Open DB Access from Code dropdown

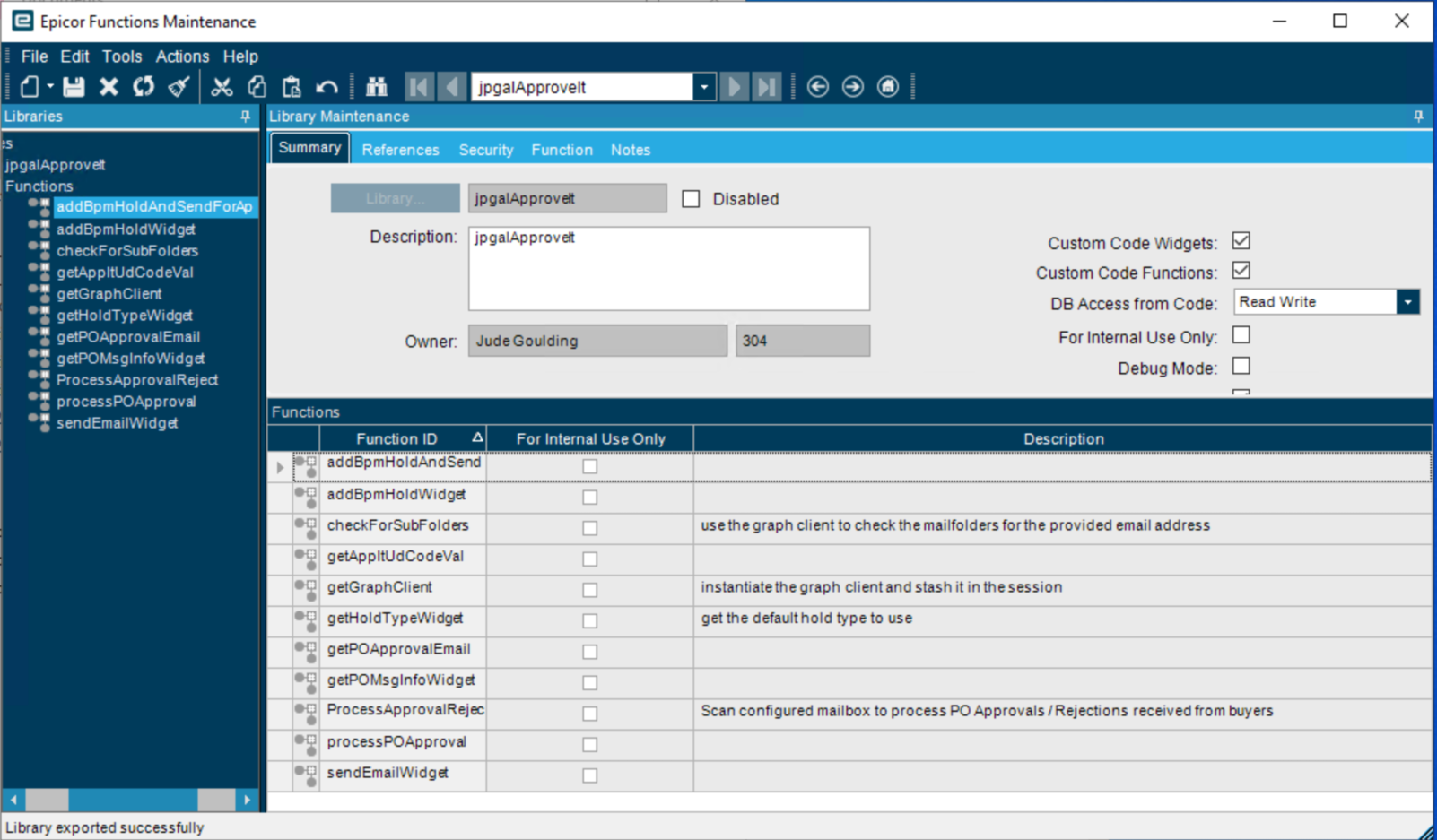pos(1407,302)
